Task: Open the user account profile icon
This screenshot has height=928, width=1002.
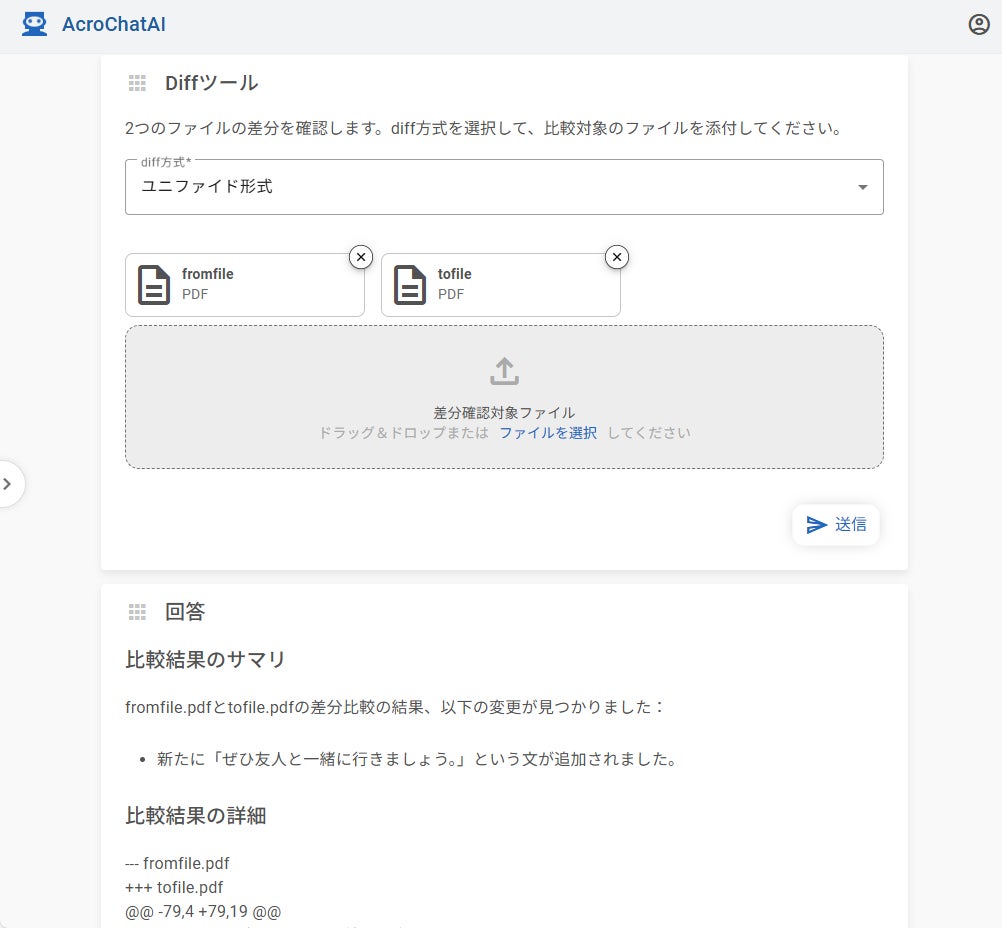Action: [x=978, y=24]
